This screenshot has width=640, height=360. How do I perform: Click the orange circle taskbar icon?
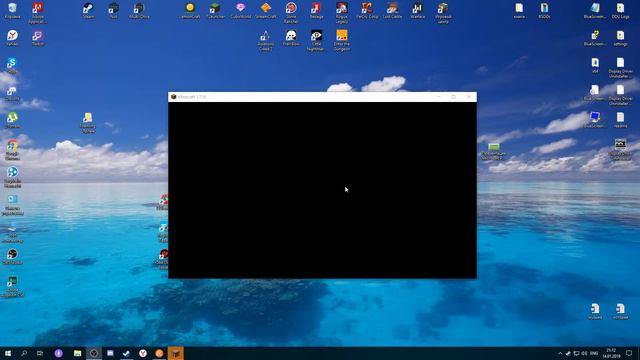[159, 353]
